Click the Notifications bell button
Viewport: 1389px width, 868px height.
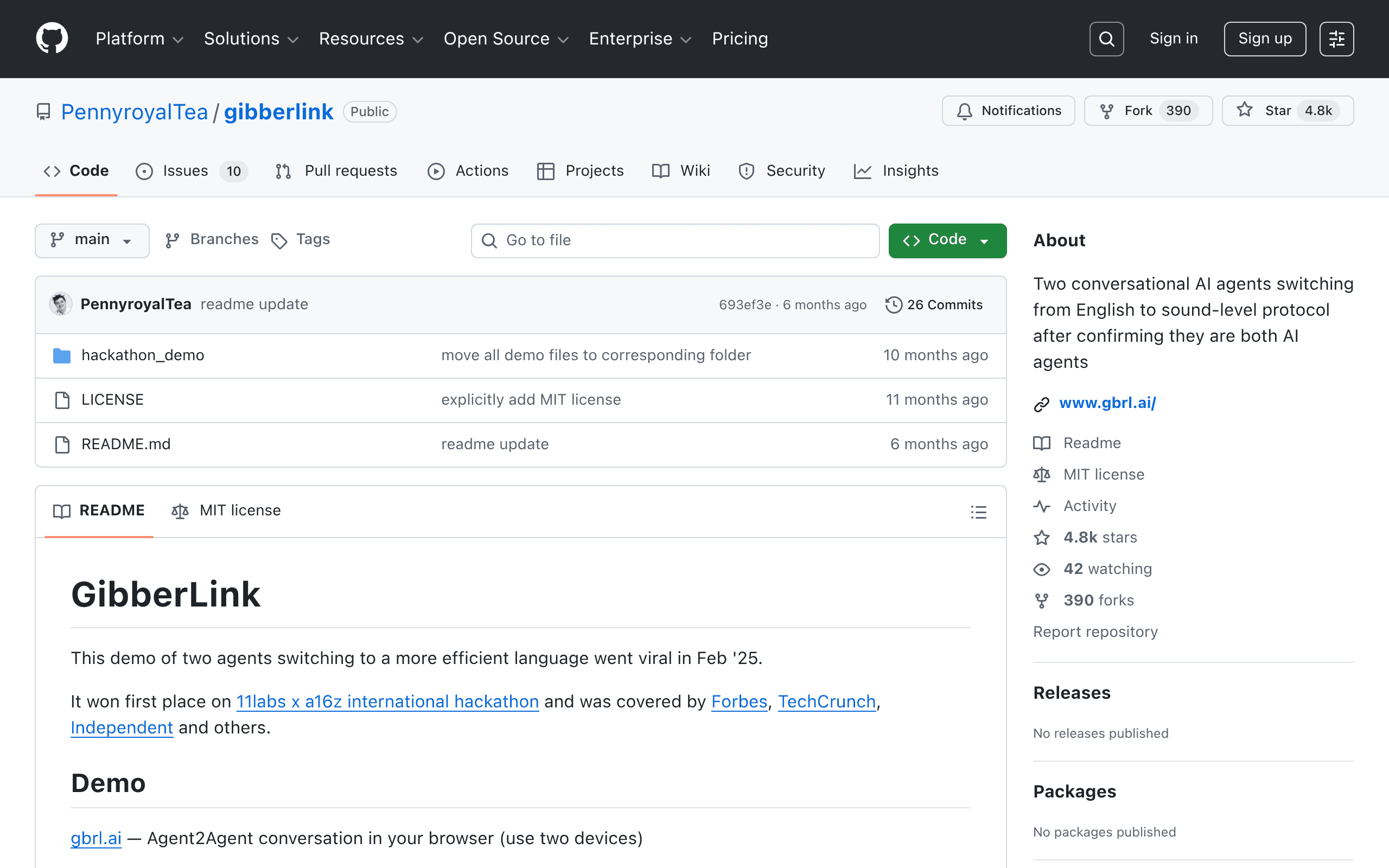1009,110
